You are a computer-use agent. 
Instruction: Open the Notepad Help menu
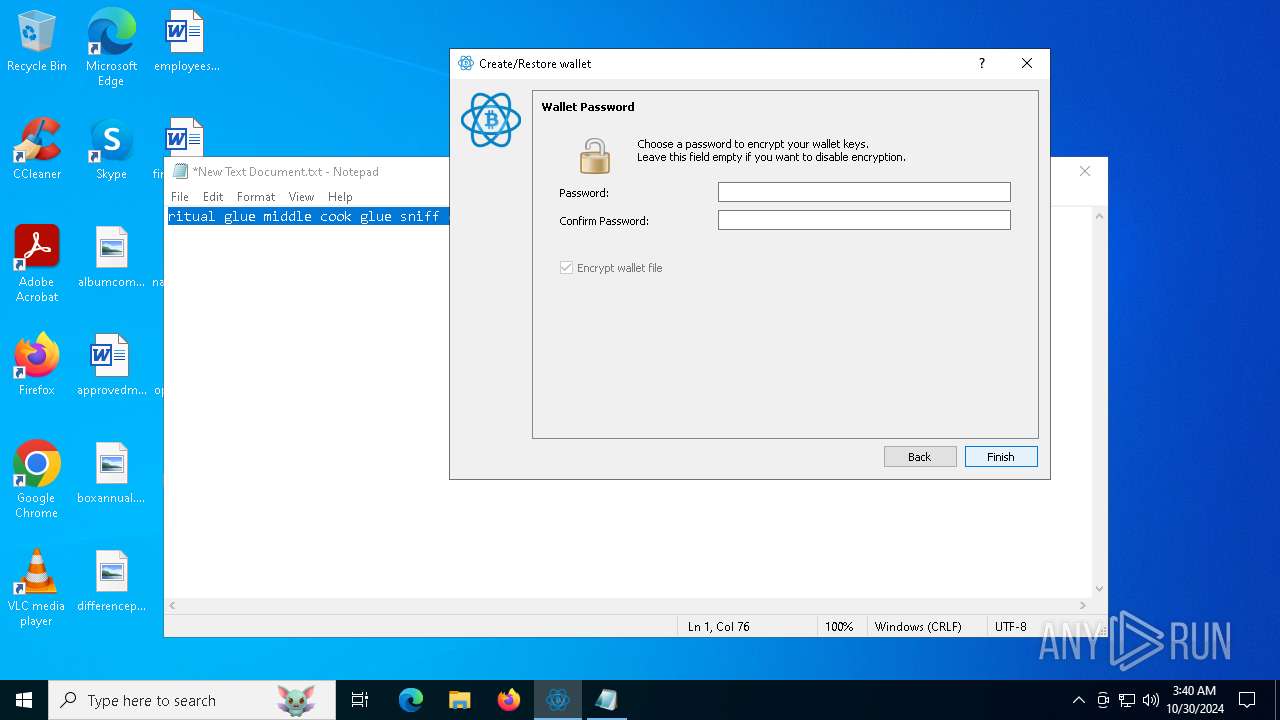[x=340, y=197]
